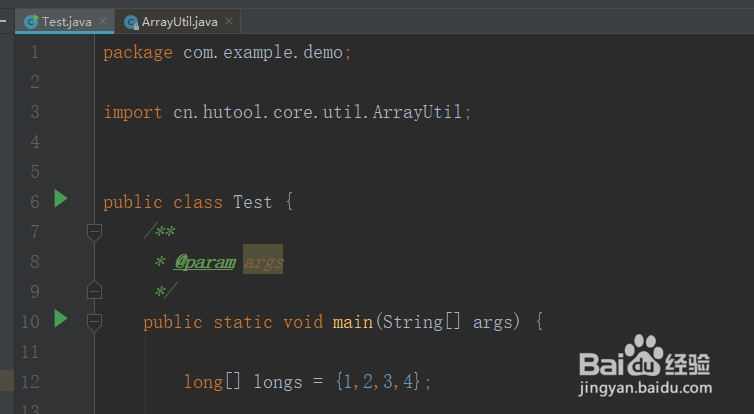Image resolution: width=754 pixels, height=414 pixels.
Task: Click the run icon beside class Test
Action: pos(60,199)
